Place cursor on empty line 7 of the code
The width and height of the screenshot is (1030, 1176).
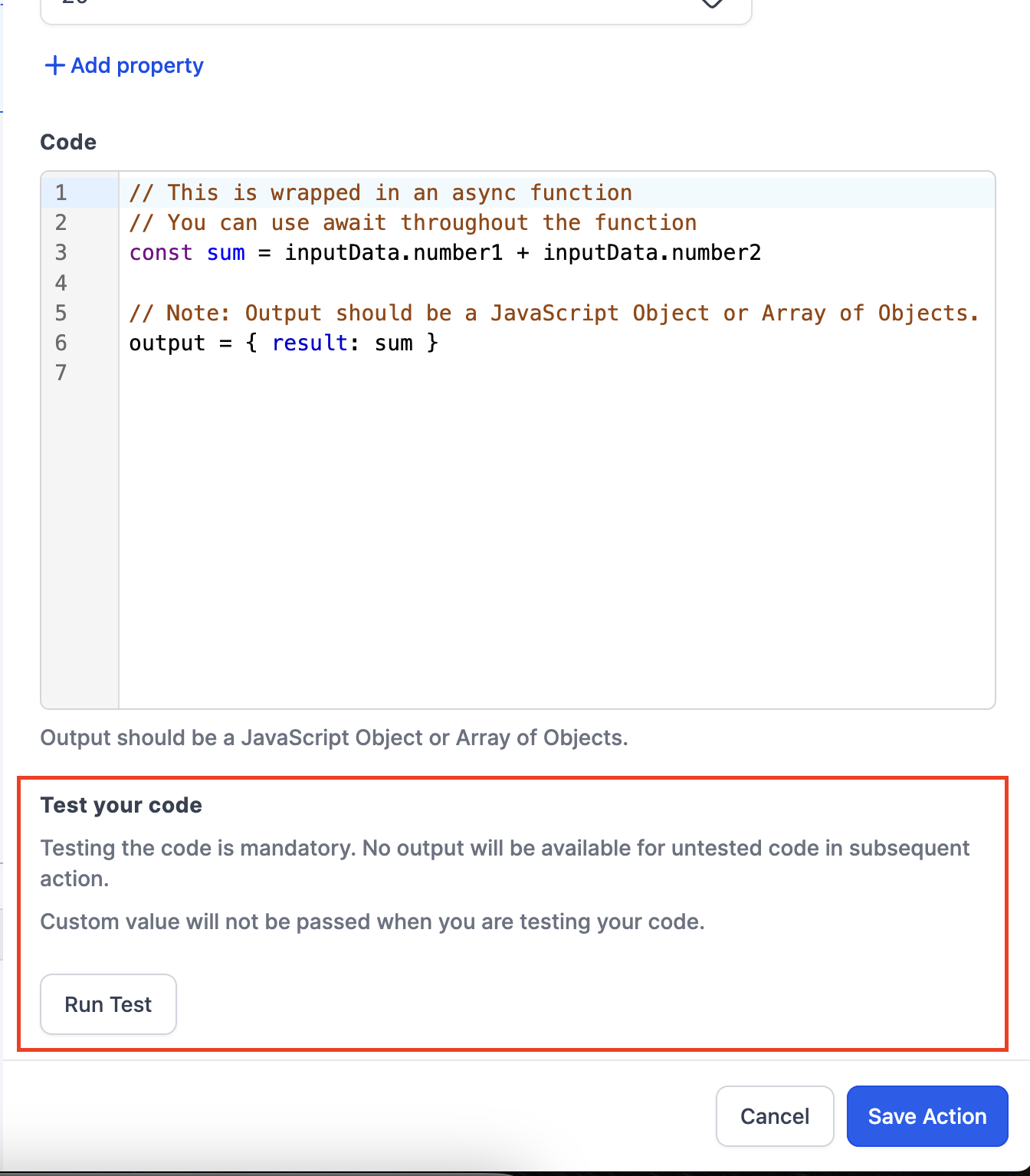[x=556, y=373]
